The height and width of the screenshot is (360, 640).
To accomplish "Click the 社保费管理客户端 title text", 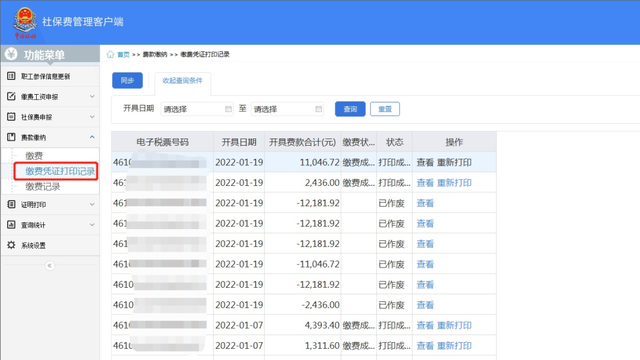I will pyautogui.click(x=83, y=22).
